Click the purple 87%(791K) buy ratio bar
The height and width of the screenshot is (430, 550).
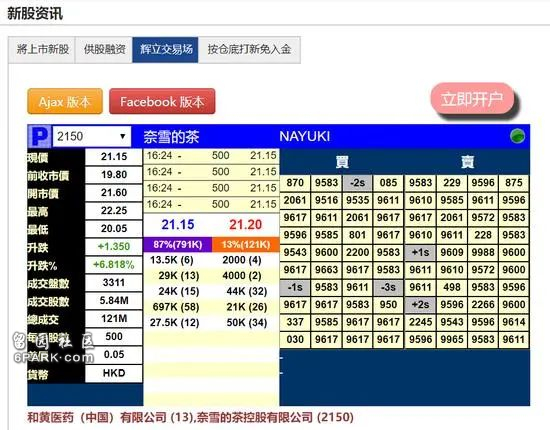pos(177,244)
